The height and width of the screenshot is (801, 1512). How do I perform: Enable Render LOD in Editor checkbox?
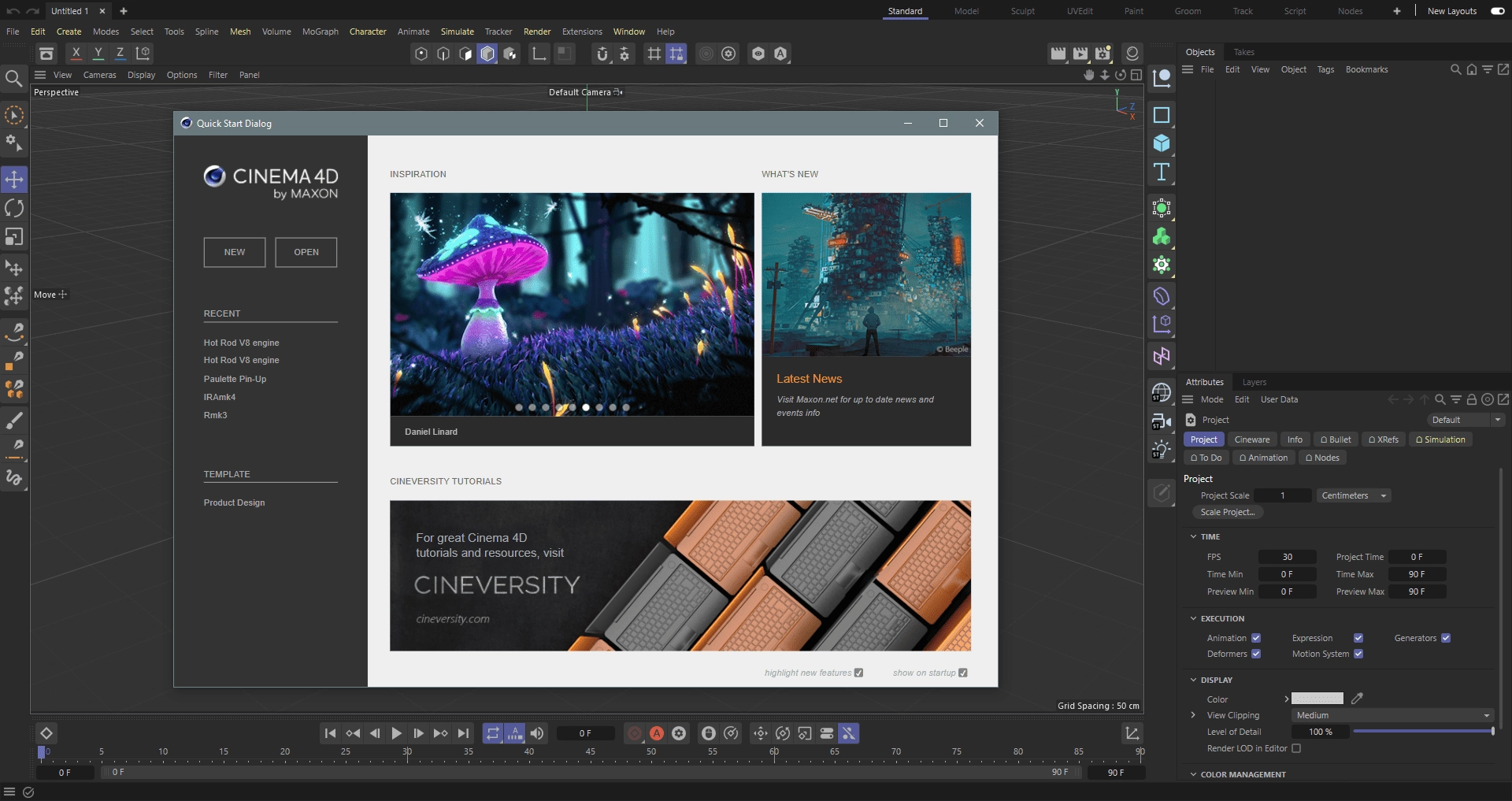1296,748
